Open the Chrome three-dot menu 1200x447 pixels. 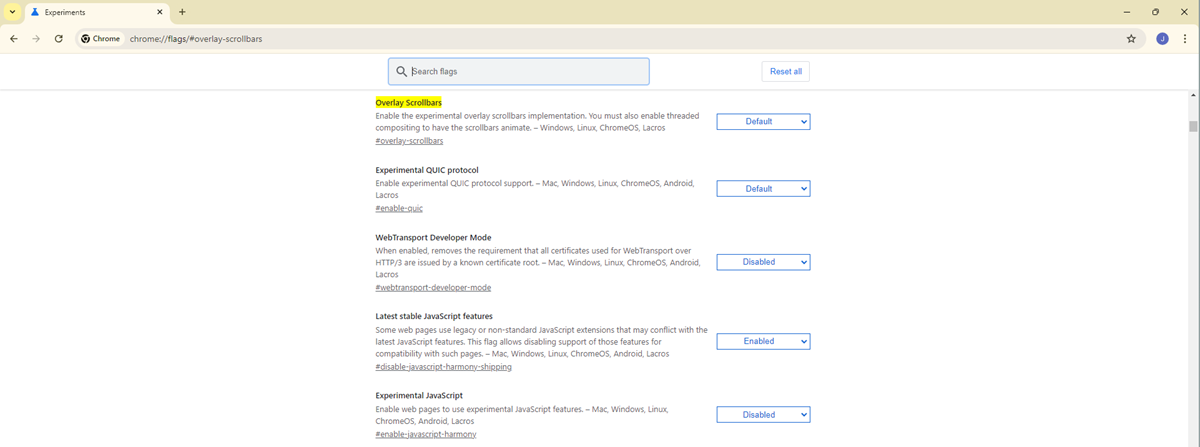1185,39
